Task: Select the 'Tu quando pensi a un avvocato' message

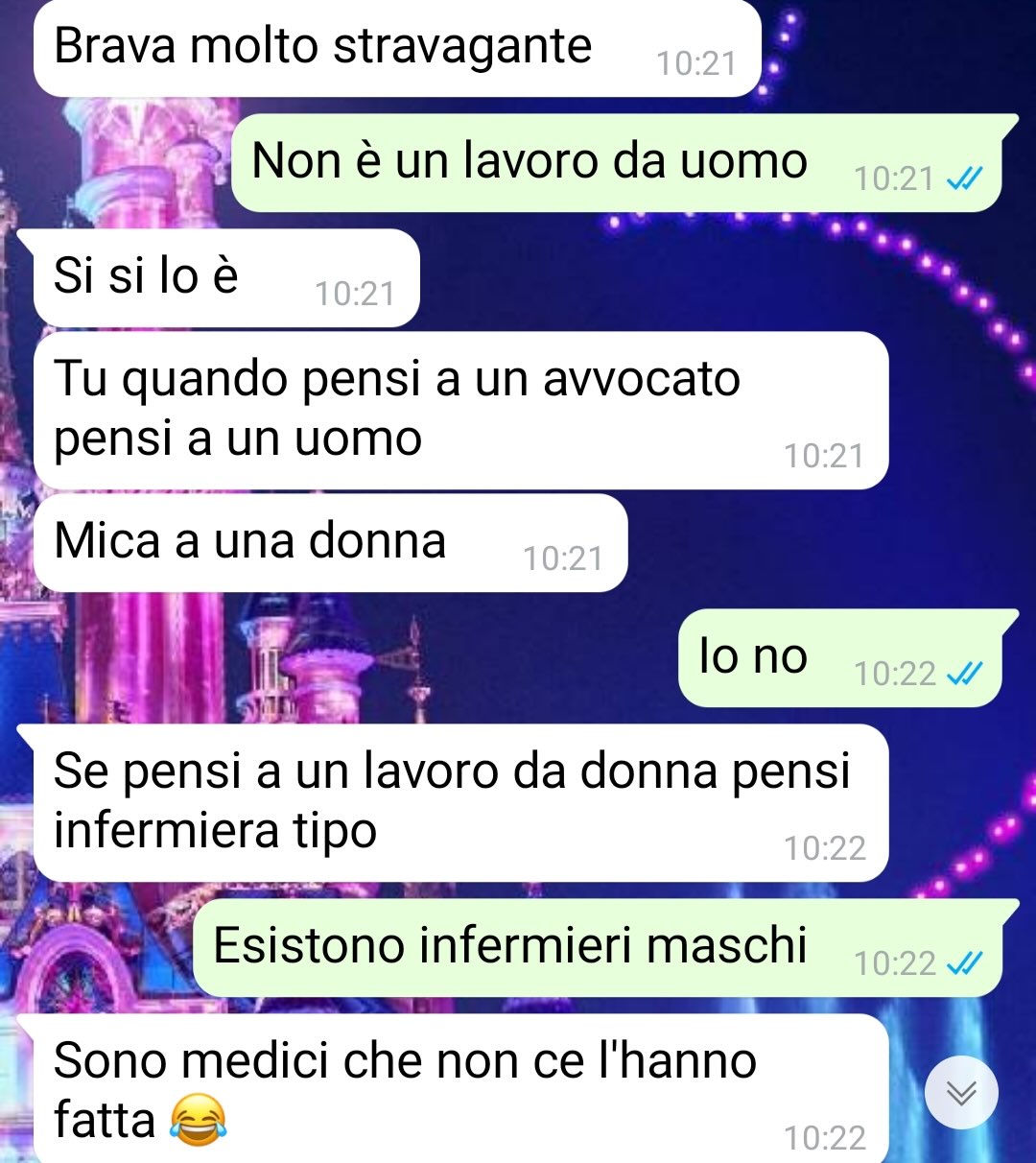Action: 460,411
